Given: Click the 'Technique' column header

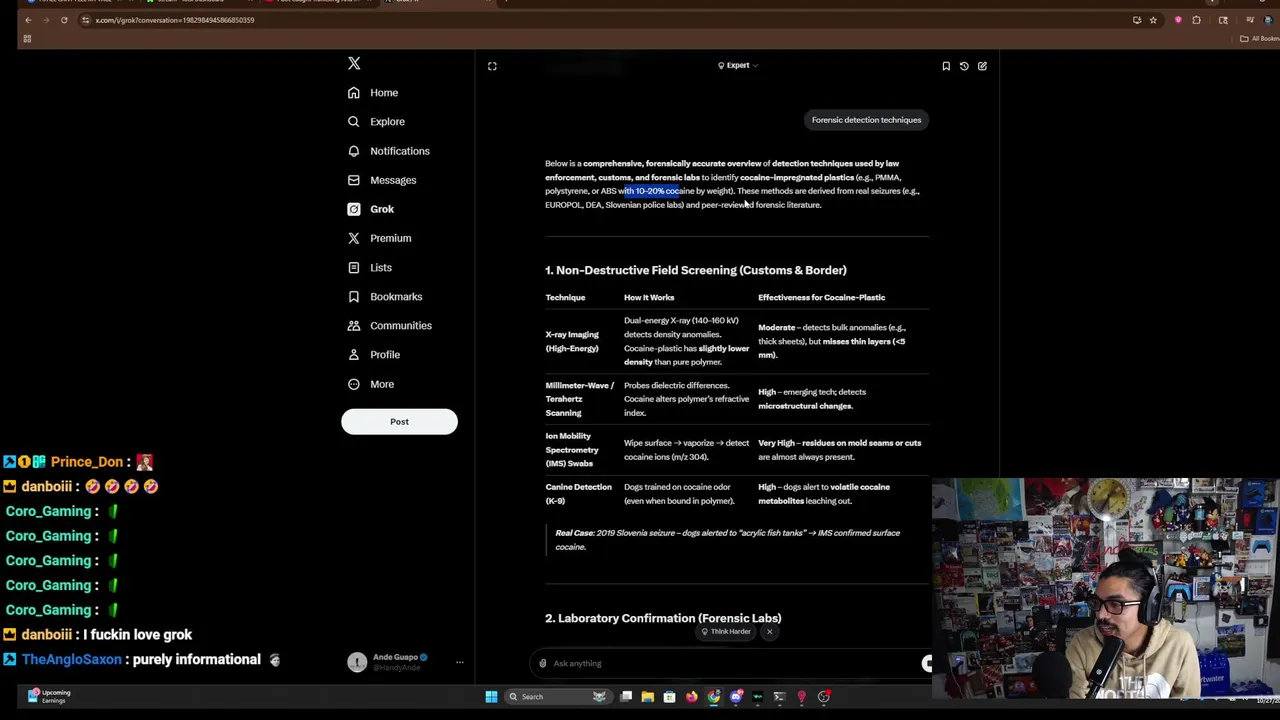Looking at the screenshot, I should [565, 298].
